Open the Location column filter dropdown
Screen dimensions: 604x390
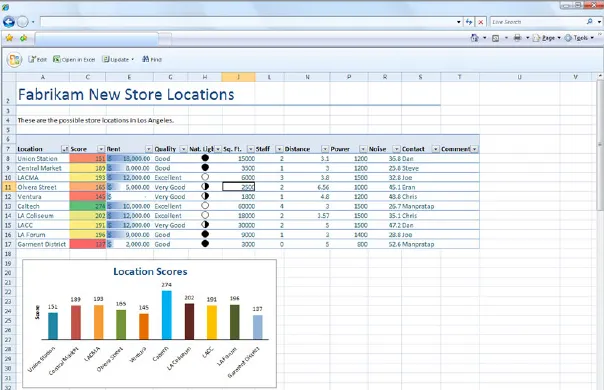pos(65,149)
